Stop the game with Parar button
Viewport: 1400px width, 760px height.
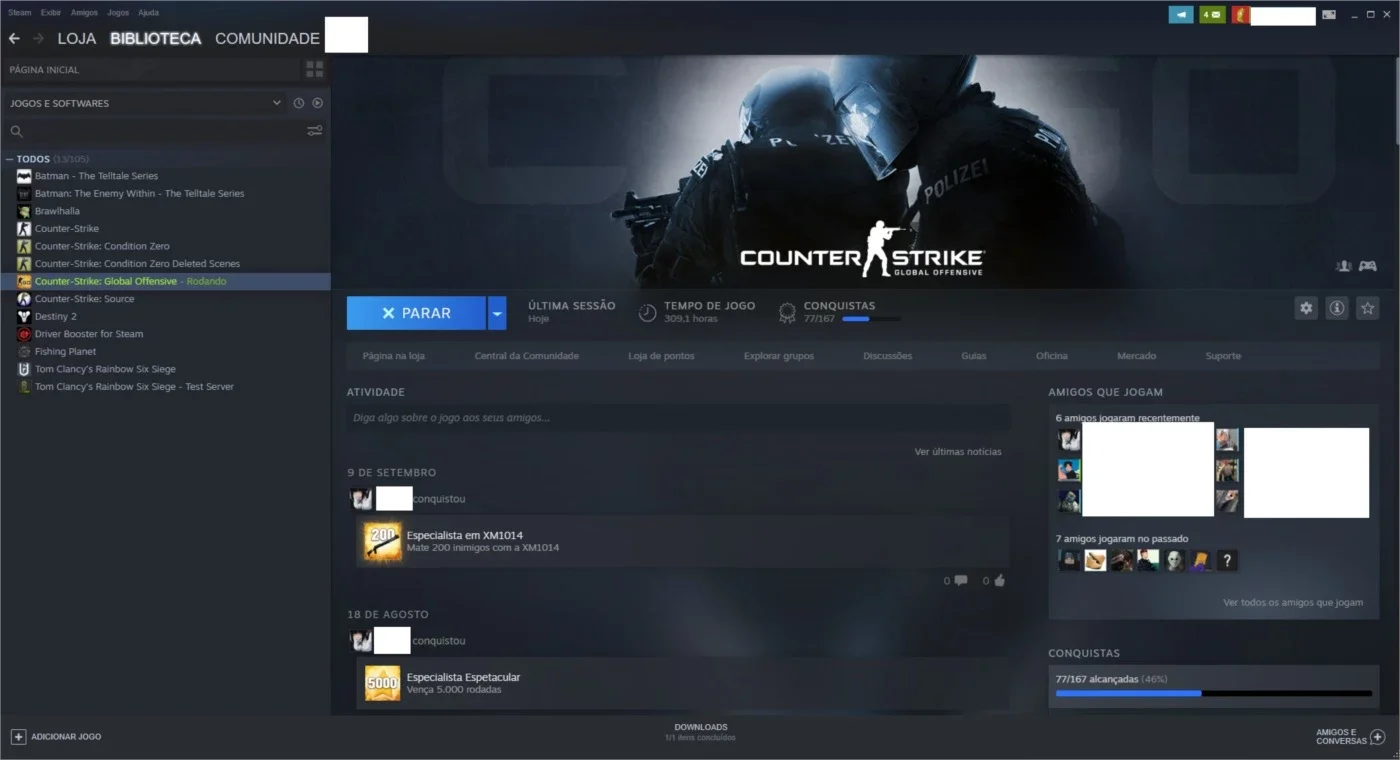point(416,313)
